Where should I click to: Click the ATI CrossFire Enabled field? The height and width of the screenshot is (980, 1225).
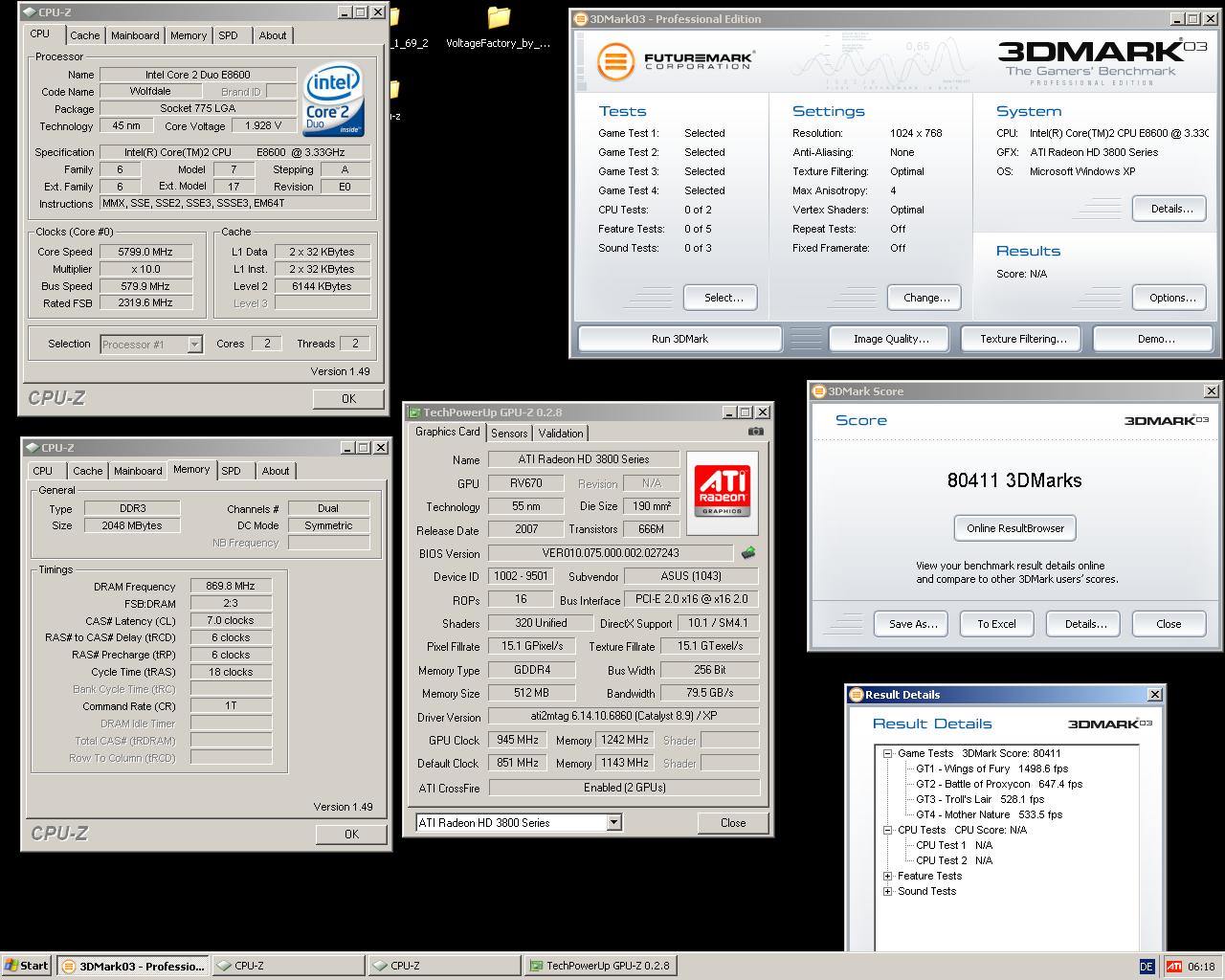click(x=624, y=788)
